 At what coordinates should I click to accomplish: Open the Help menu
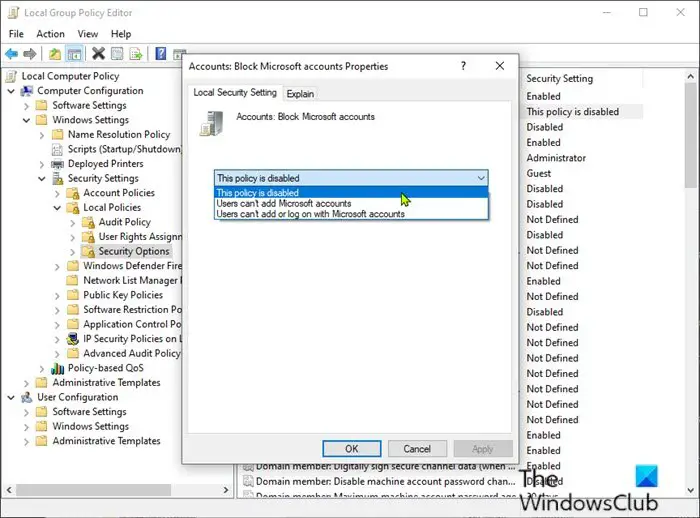click(121, 34)
